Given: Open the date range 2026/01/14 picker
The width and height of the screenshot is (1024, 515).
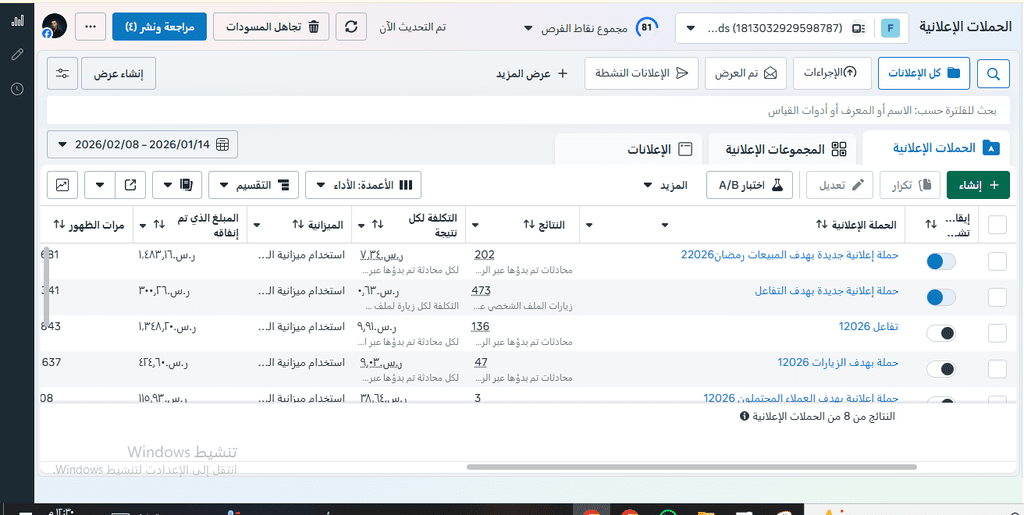Looking at the screenshot, I should (x=142, y=144).
